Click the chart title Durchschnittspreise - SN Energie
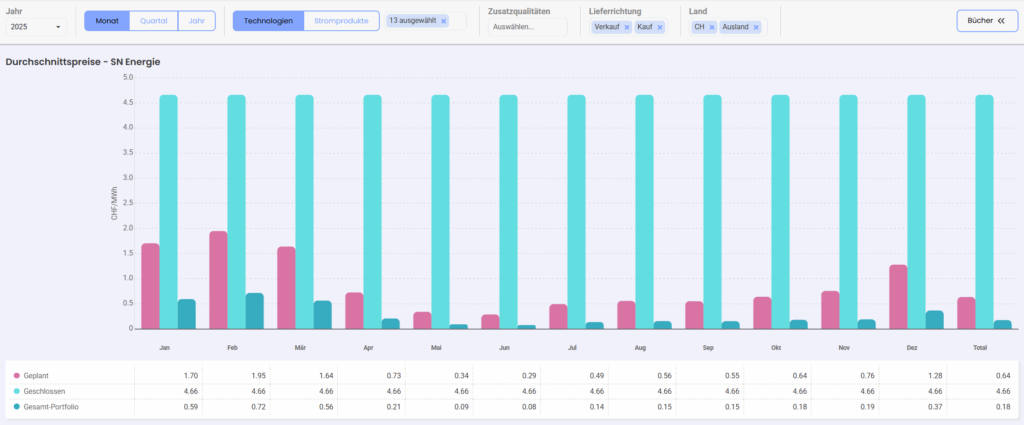This screenshot has width=1024, height=425. pyautogui.click(x=83, y=62)
